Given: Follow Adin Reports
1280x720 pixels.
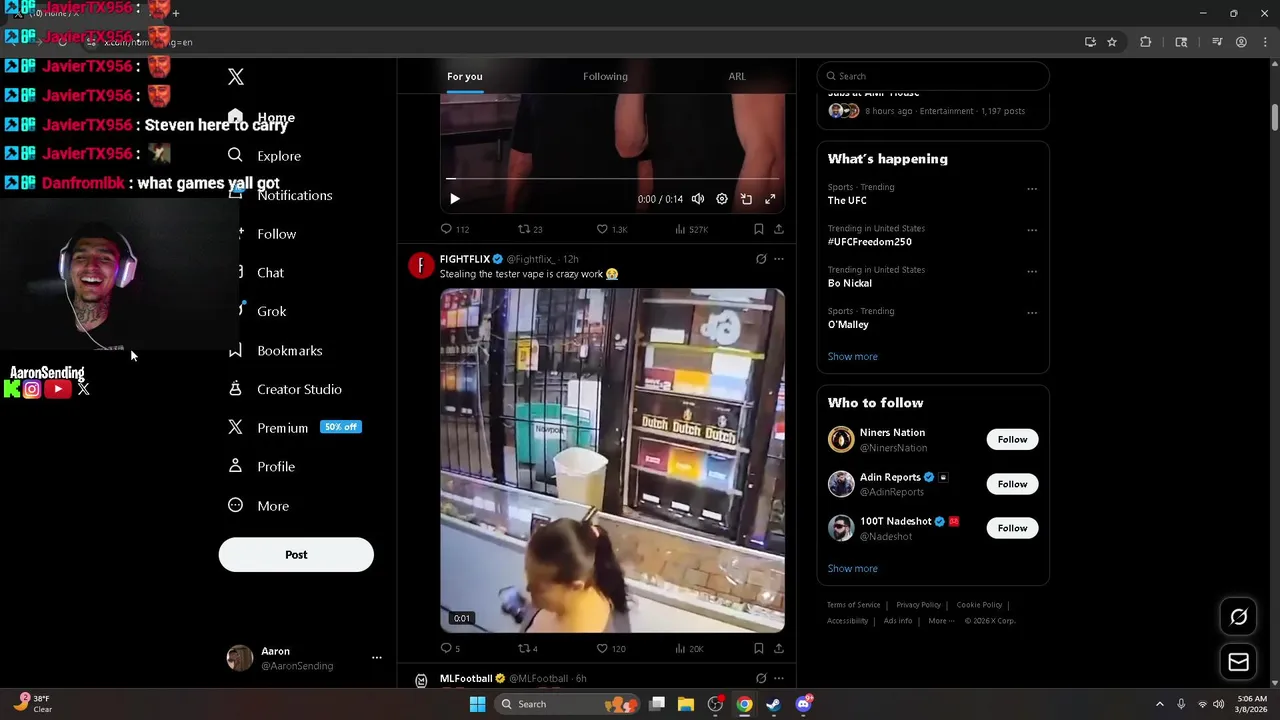Looking at the screenshot, I should pyautogui.click(x=1012, y=484).
